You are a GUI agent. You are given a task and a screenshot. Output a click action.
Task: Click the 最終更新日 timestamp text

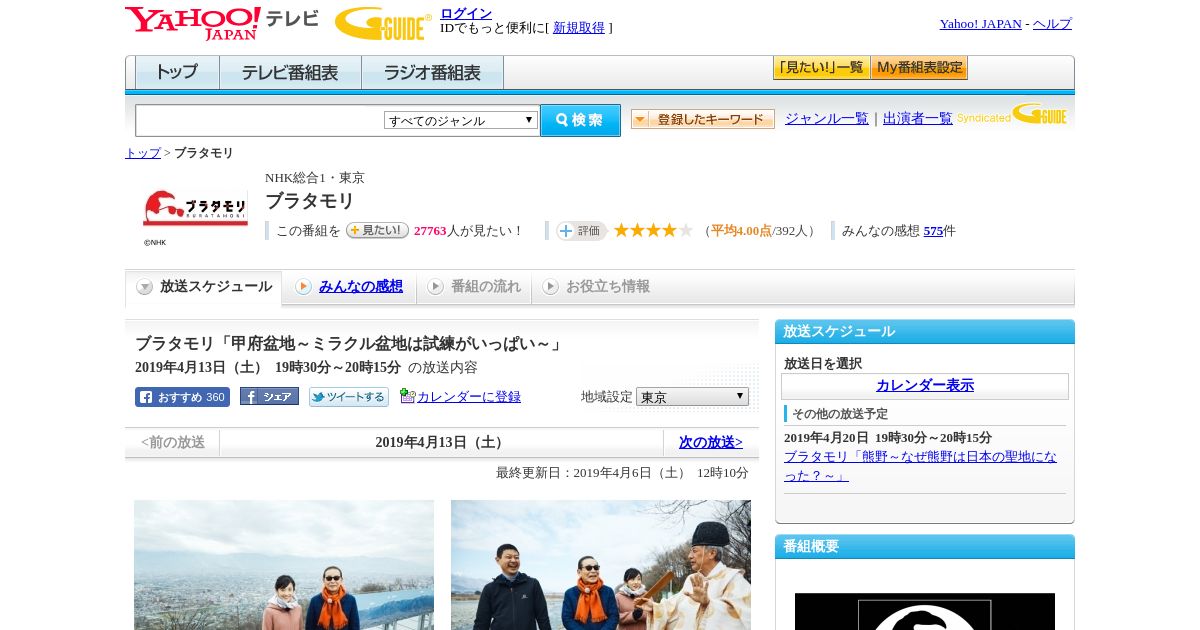pyautogui.click(x=622, y=473)
